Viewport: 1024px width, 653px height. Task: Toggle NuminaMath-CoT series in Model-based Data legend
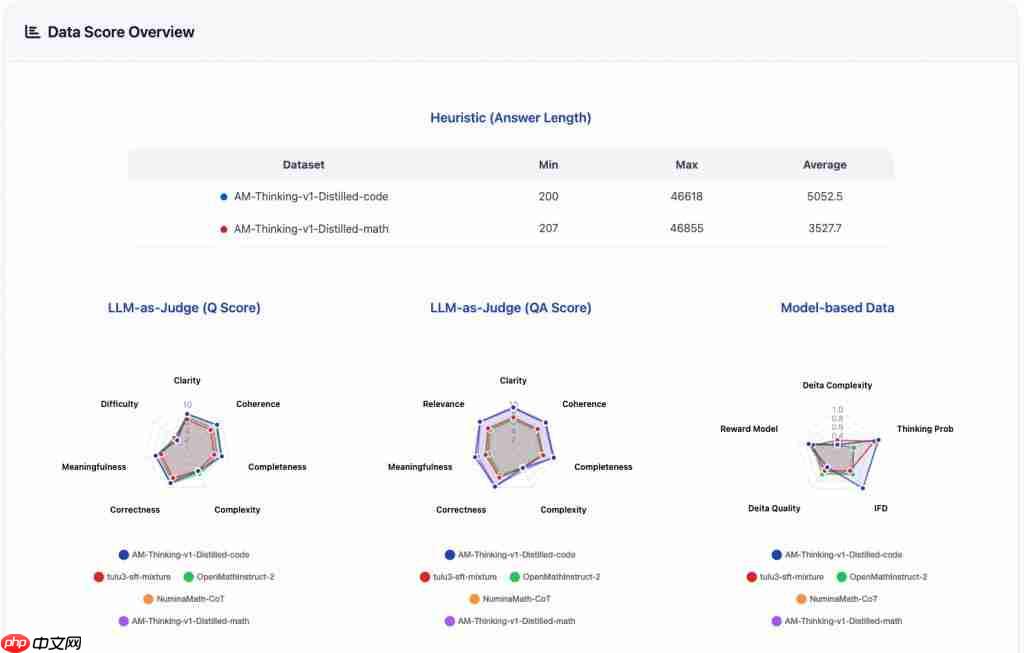click(x=843, y=599)
